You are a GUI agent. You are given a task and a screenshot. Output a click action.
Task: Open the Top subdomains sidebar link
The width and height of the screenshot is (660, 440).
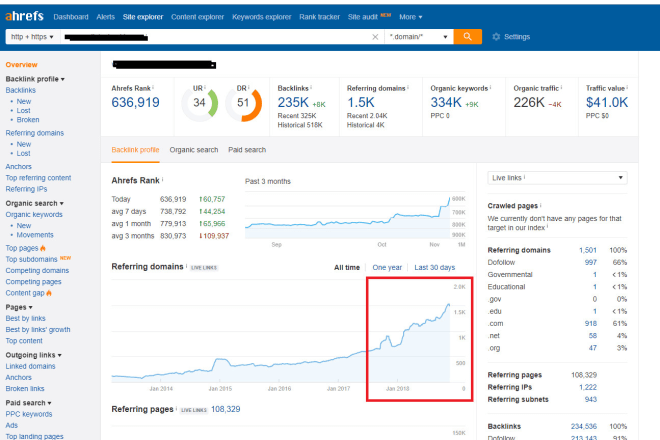tap(31, 259)
